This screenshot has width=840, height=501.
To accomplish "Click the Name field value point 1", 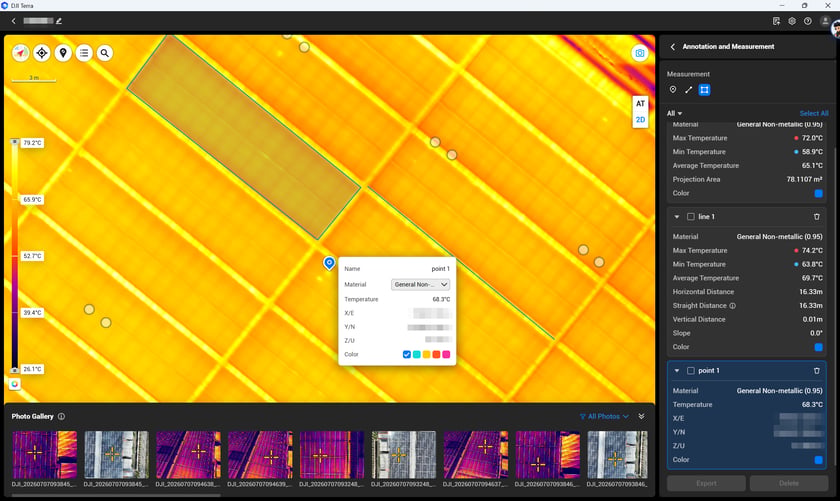I will (440, 268).
